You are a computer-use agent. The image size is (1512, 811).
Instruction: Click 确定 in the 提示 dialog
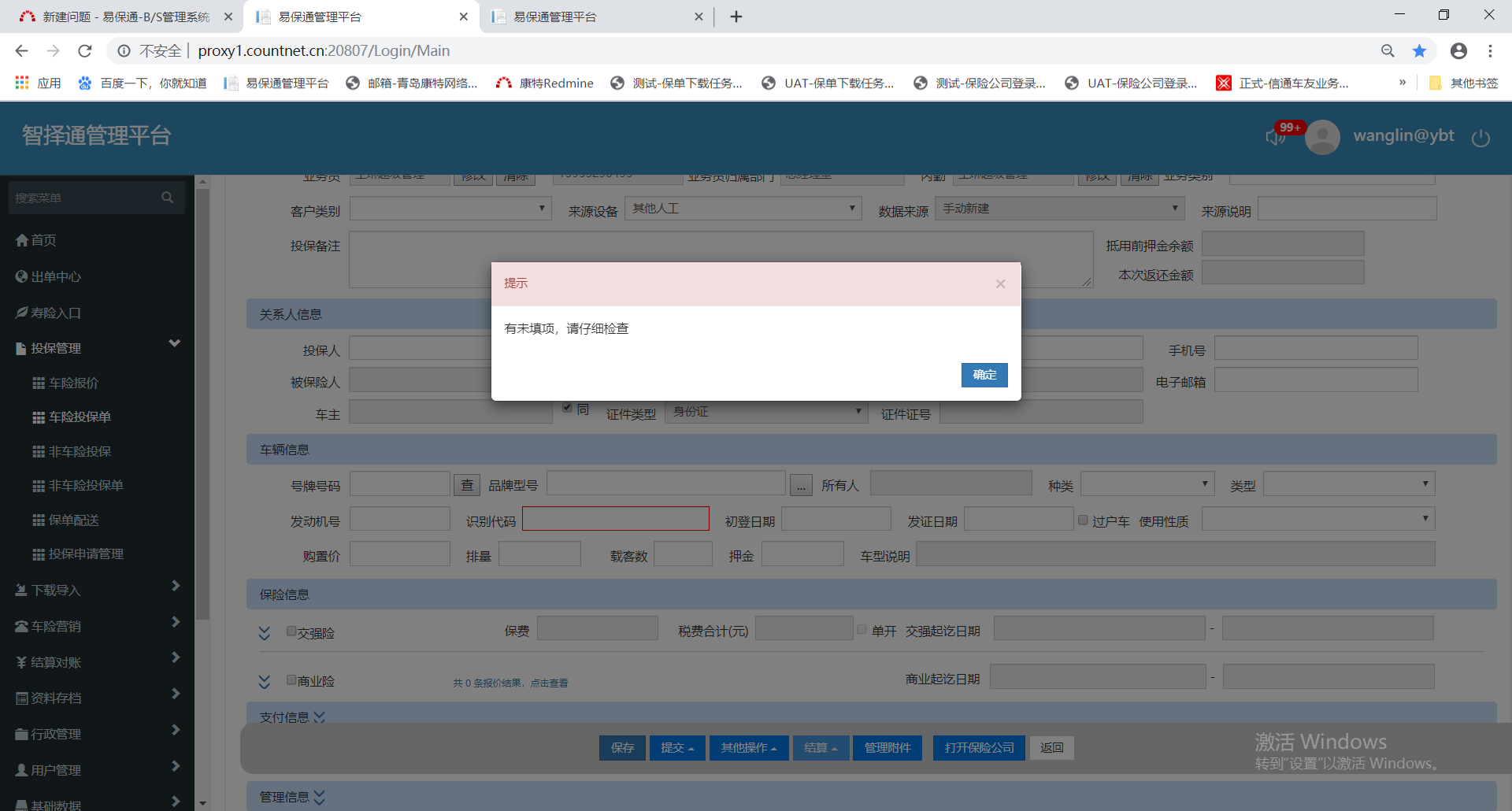click(984, 375)
